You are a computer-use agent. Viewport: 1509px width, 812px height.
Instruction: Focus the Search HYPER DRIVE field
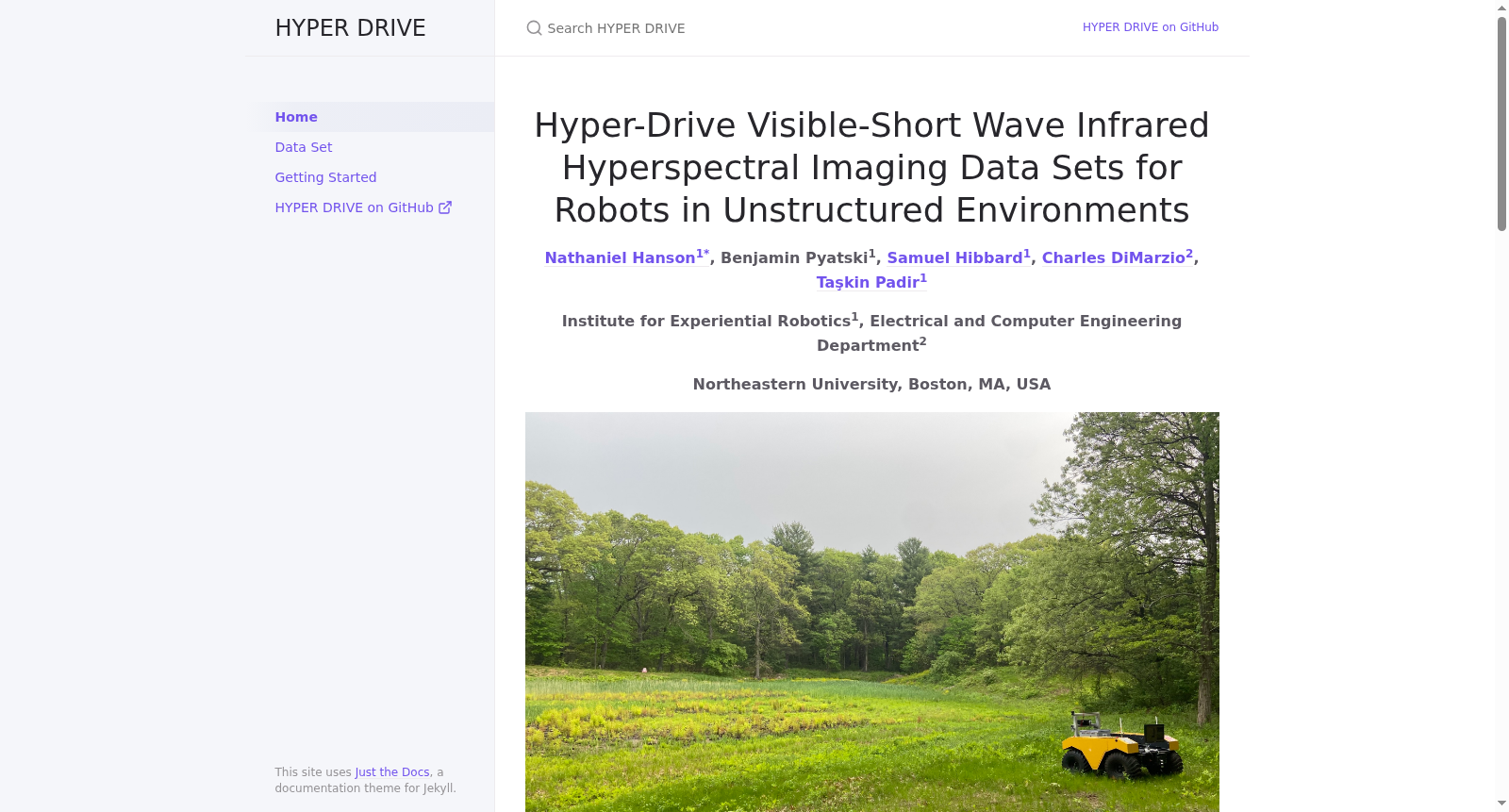click(x=792, y=28)
